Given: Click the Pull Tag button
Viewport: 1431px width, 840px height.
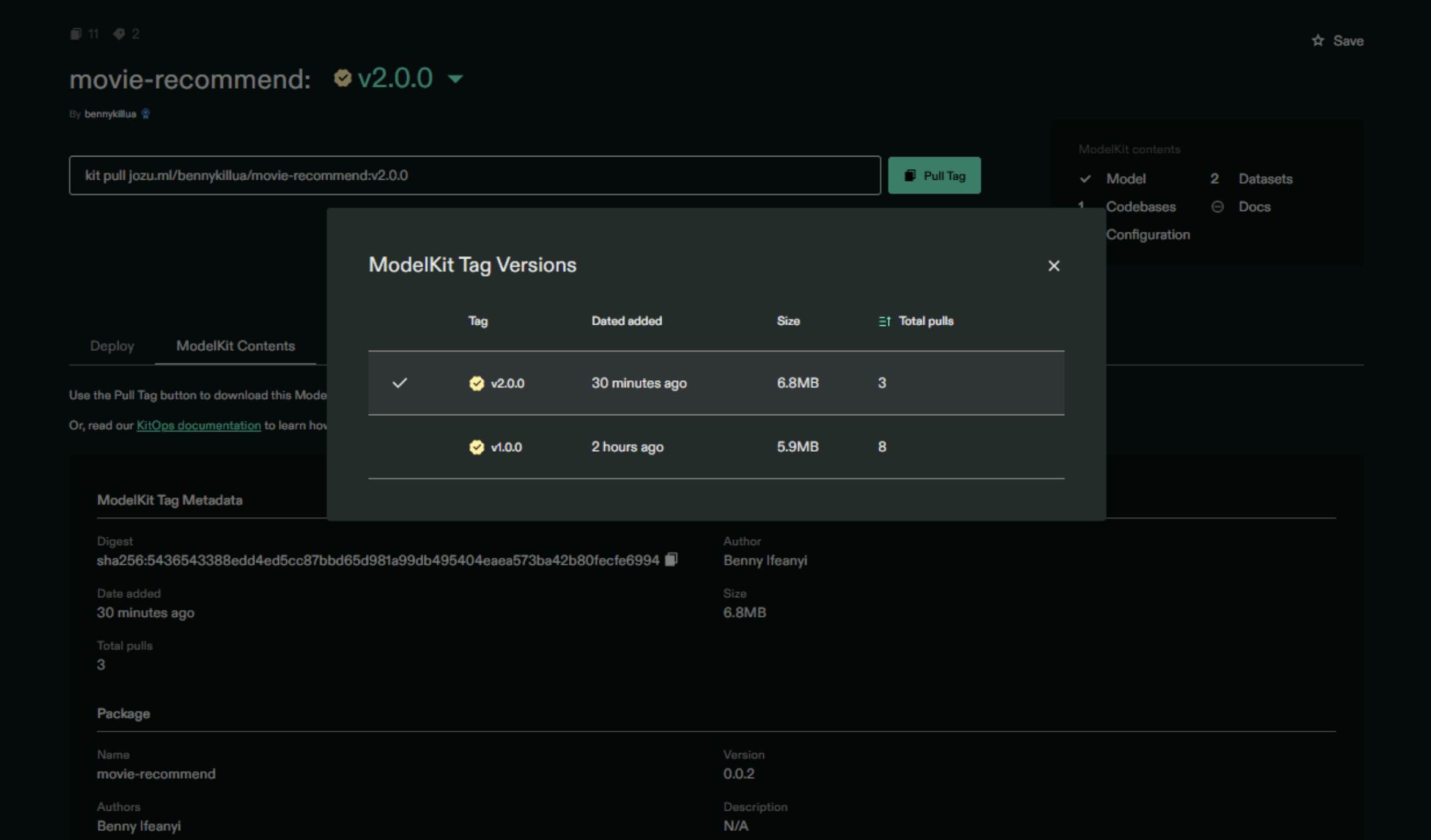Looking at the screenshot, I should point(934,175).
